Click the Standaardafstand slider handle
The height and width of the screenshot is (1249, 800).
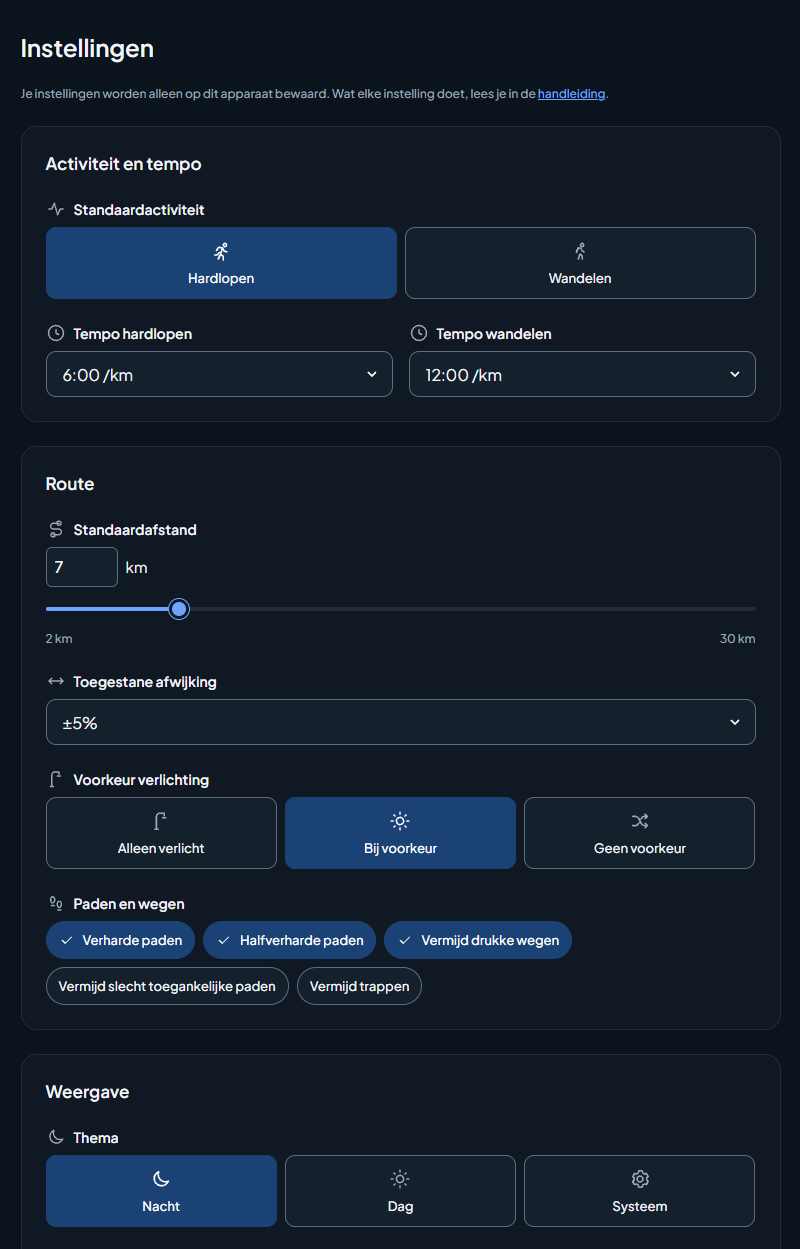[179, 609]
